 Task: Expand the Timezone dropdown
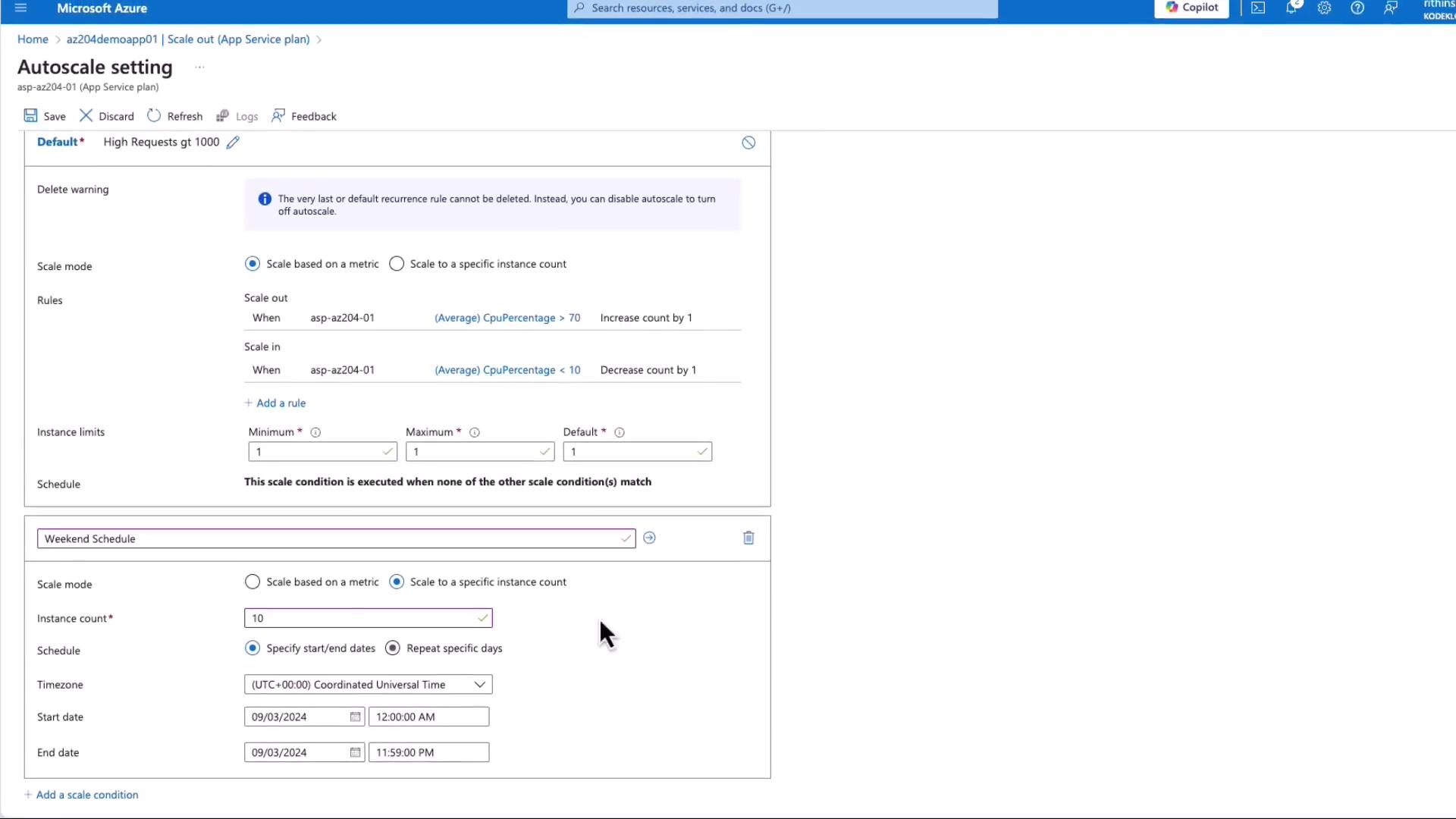tap(479, 684)
